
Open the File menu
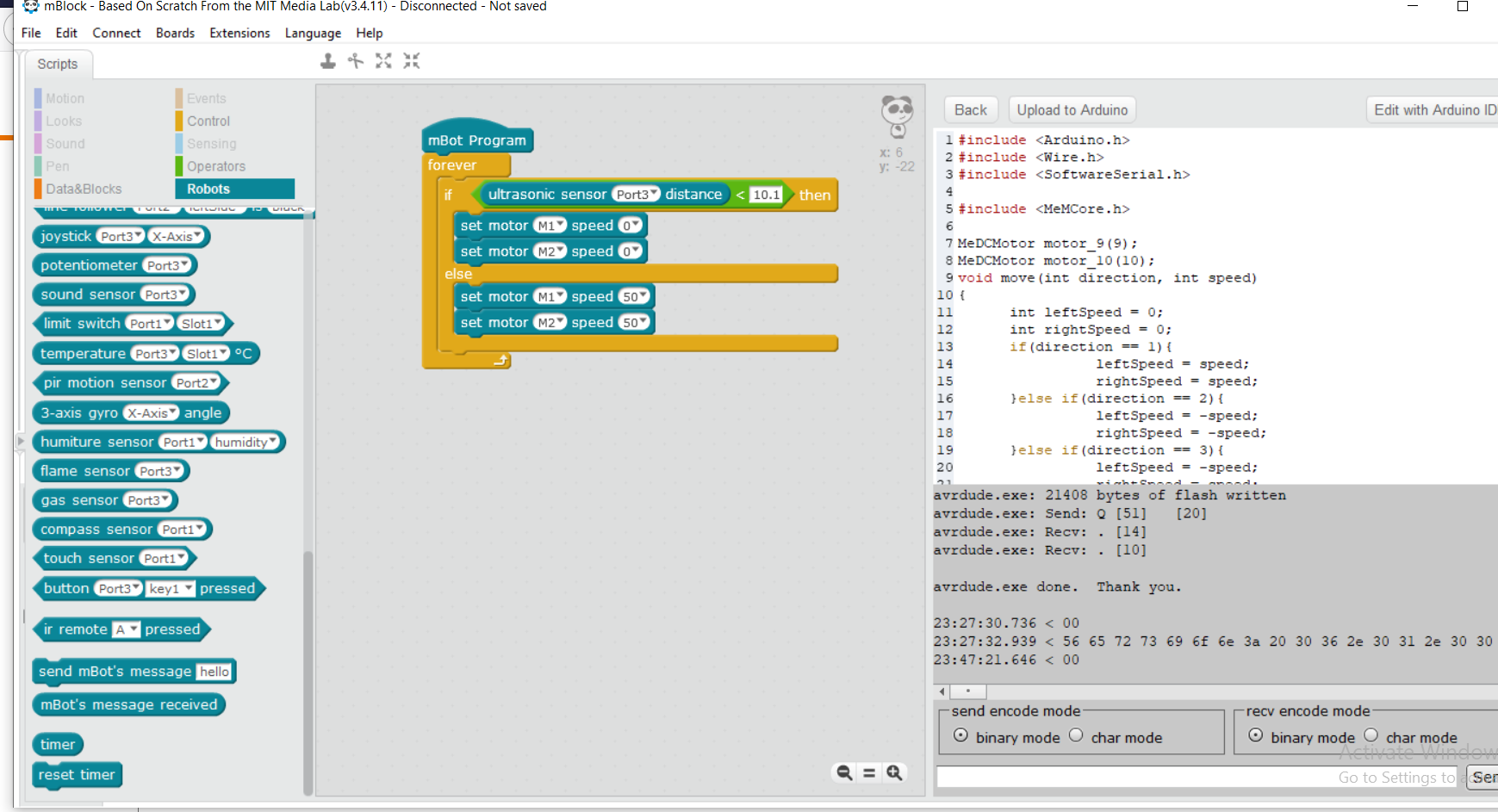[31, 33]
